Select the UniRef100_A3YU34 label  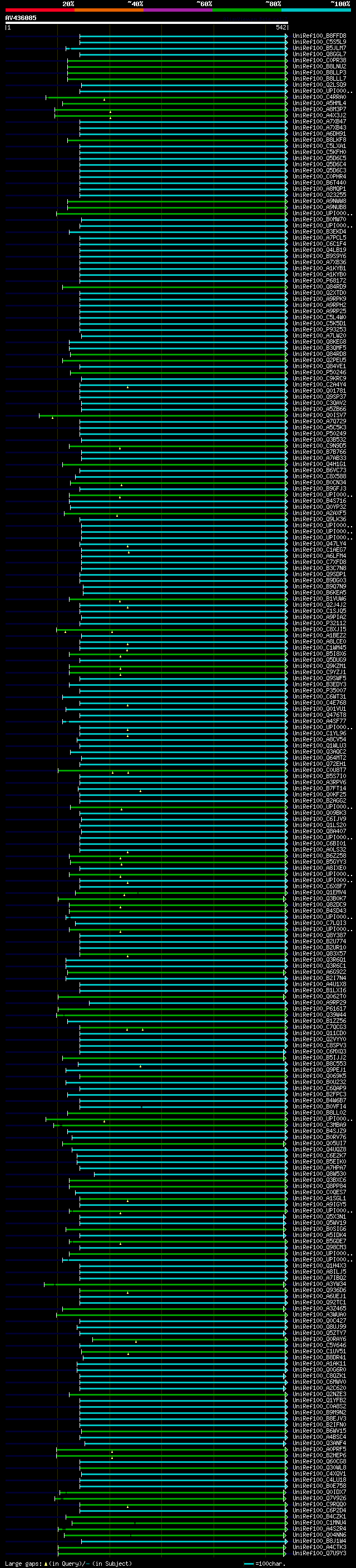pyautogui.click(x=319, y=1284)
